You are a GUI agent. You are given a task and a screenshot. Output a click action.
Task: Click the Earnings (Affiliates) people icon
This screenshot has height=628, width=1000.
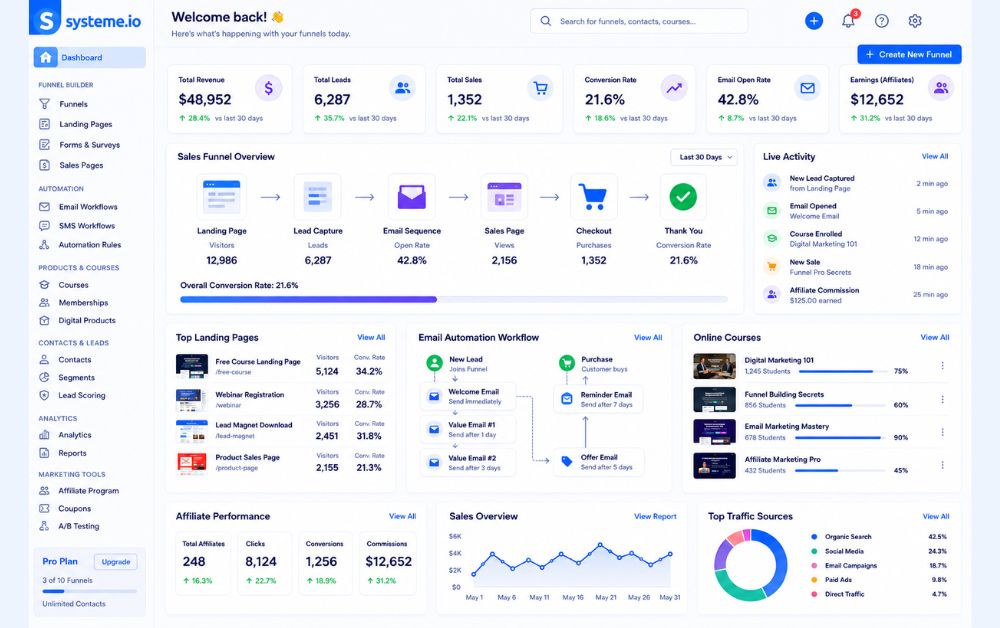941,88
